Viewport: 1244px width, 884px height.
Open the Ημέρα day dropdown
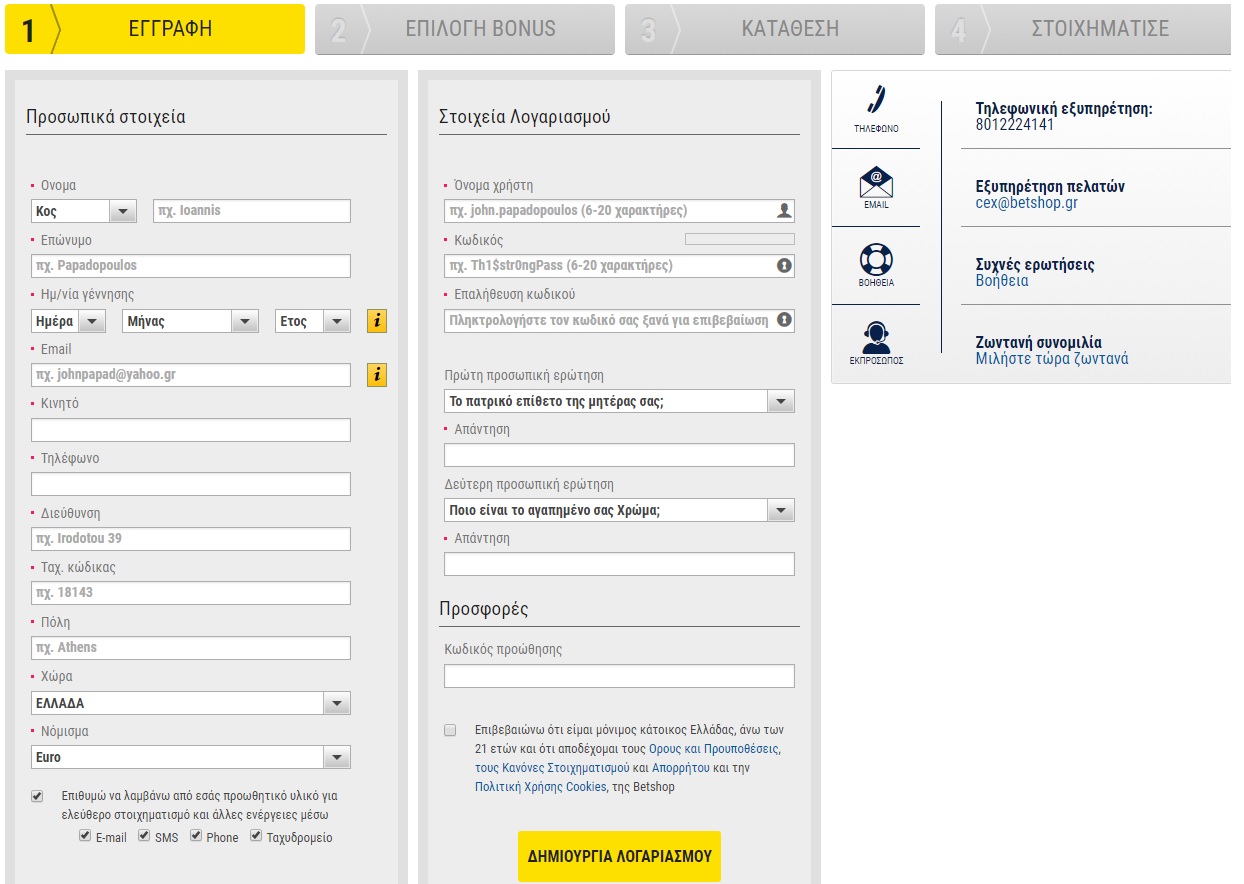[69, 321]
